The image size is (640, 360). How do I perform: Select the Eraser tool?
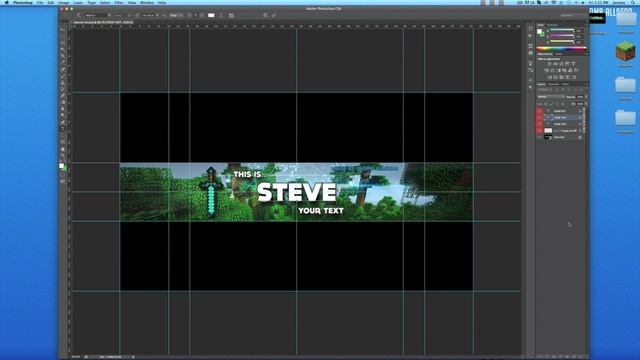click(x=63, y=96)
